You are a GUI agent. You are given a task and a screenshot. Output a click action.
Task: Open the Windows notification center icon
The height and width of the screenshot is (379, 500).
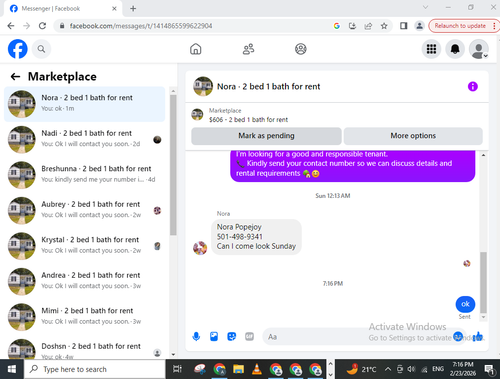489,369
